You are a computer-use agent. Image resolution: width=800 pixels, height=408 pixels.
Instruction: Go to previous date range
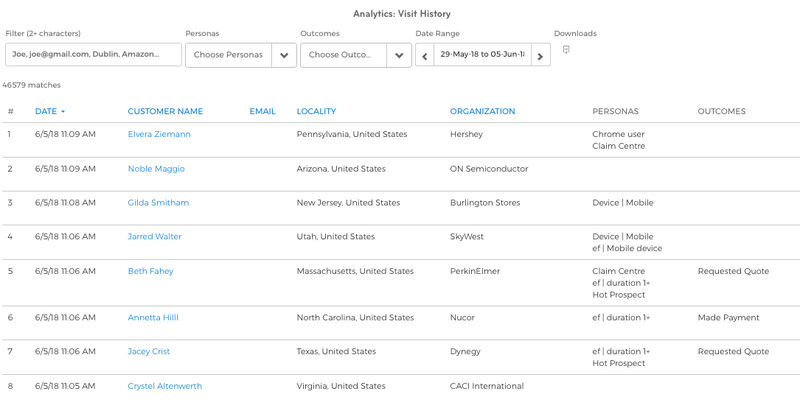[424, 56]
